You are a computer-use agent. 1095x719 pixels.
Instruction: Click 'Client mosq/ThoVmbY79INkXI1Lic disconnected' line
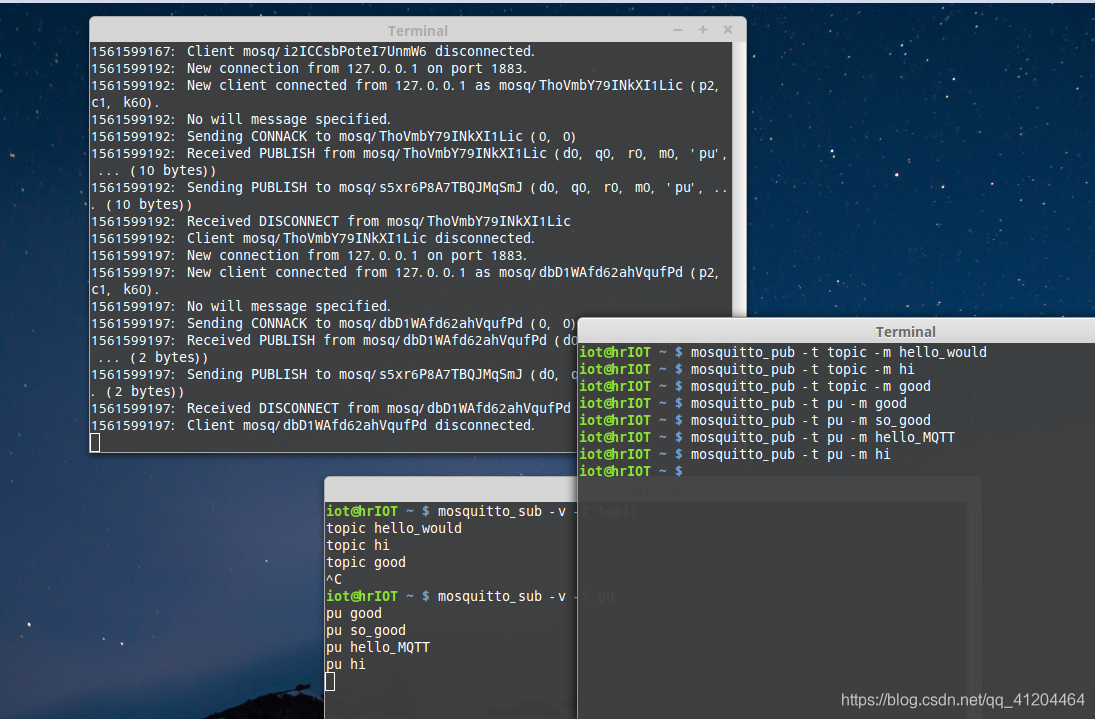313,239
